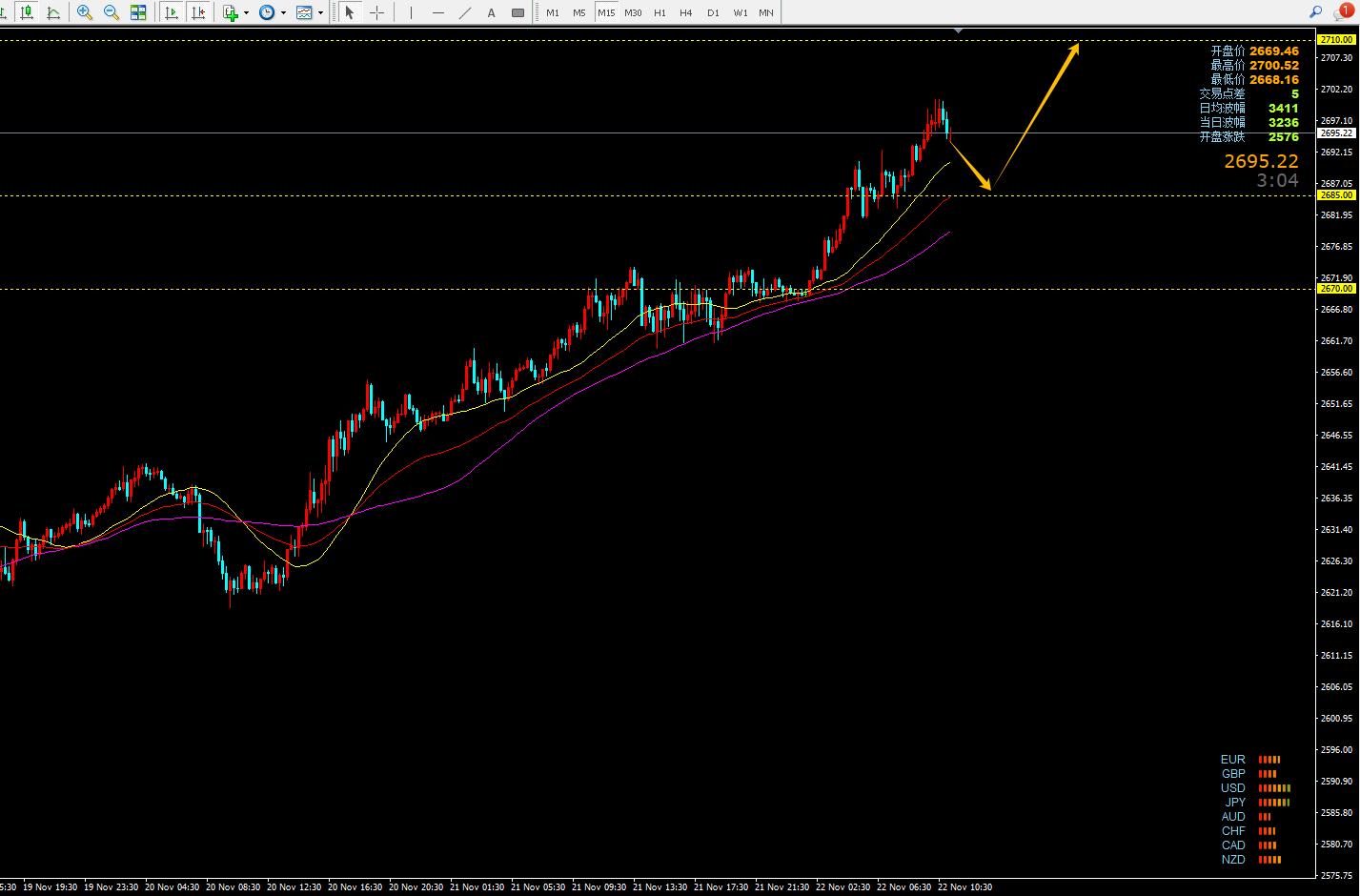The height and width of the screenshot is (896, 1360).
Task: Tile chart windows with grid icon
Action: (x=138, y=12)
